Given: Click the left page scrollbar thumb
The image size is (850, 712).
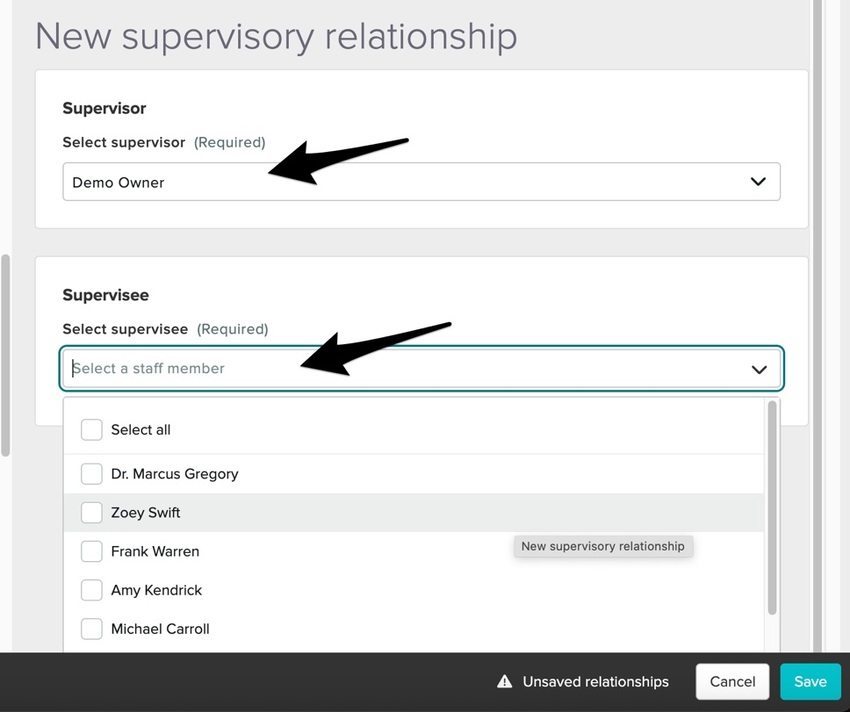Looking at the screenshot, I should (x=6, y=355).
